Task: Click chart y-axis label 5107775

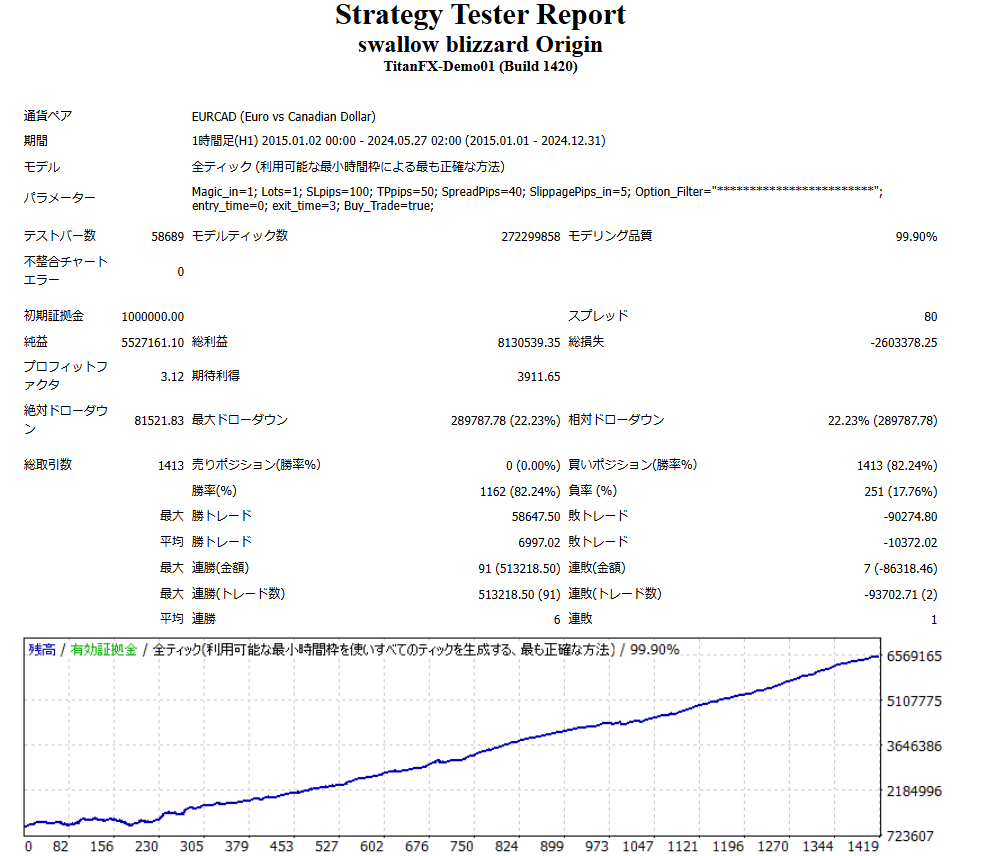Action: pos(914,701)
